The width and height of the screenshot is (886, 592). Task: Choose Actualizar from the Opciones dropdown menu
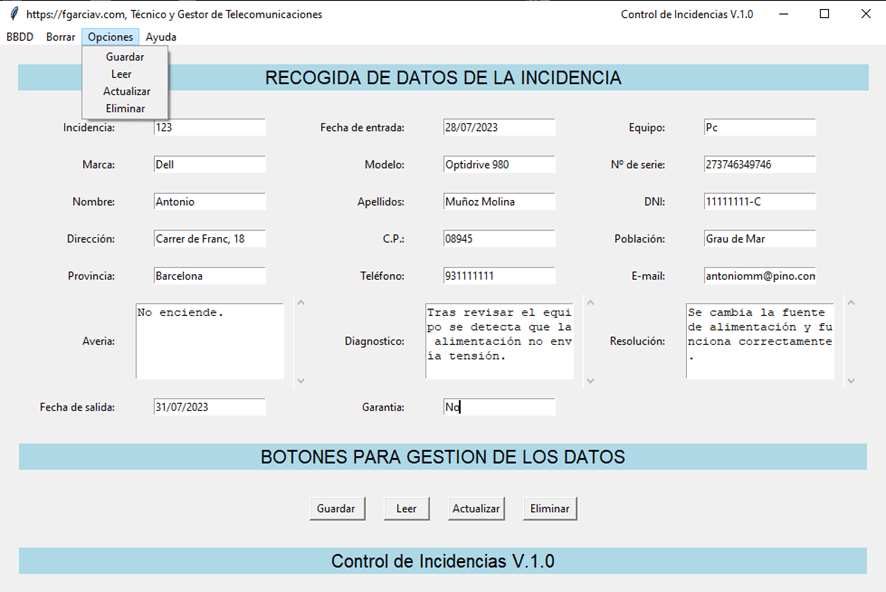(x=127, y=91)
